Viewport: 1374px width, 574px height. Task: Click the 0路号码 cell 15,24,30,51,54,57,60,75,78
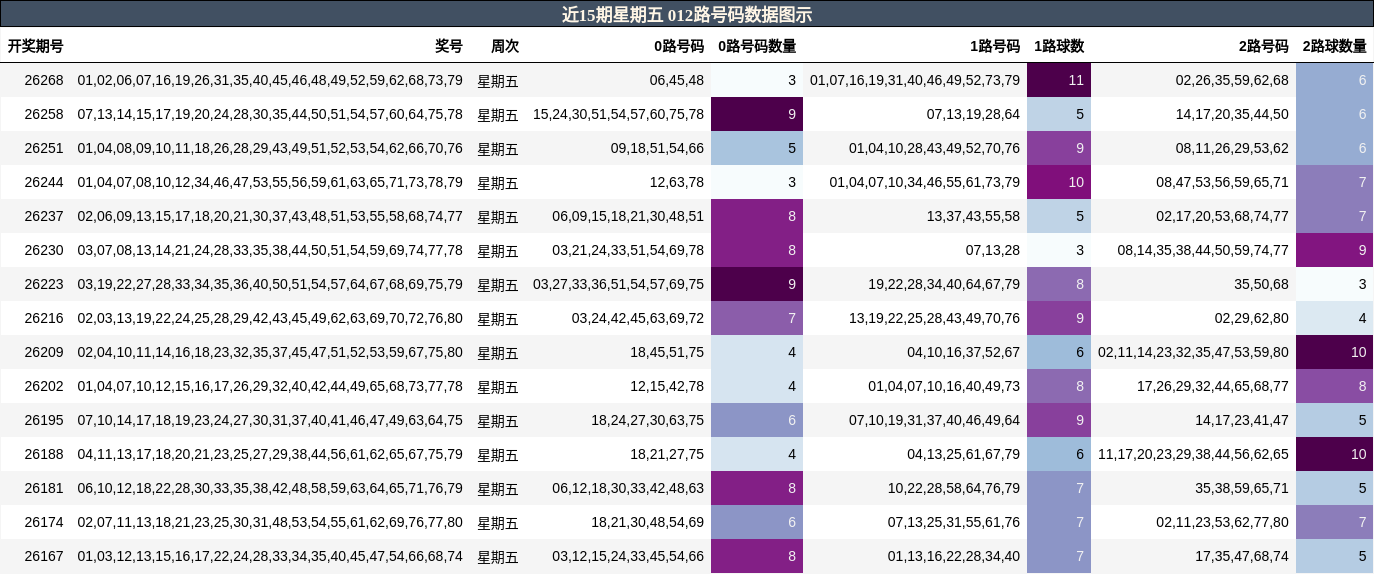click(618, 114)
